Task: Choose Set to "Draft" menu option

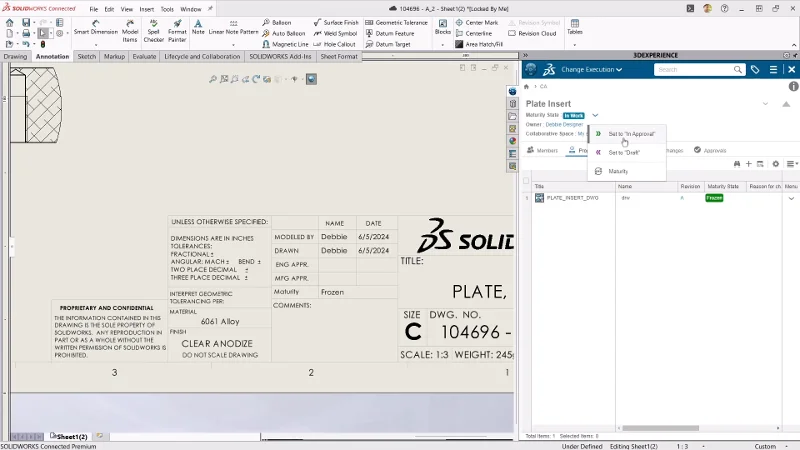Action: point(623,152)
